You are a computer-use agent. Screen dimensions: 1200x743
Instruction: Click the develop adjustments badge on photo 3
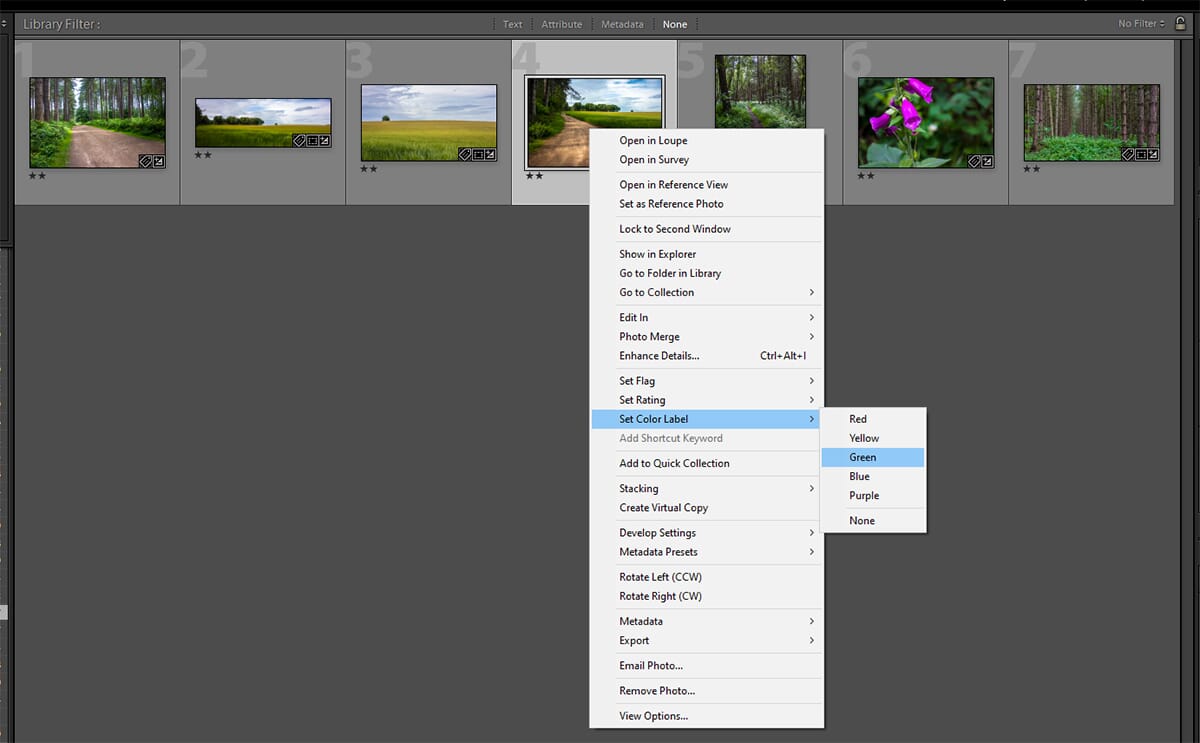[490, 154]
